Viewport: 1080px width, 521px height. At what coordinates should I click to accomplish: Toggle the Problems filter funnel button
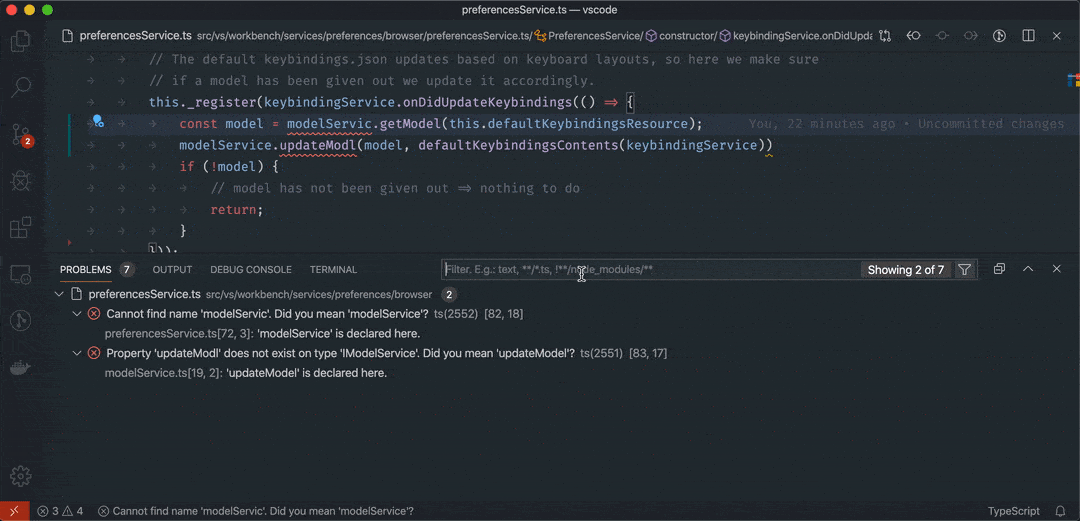point(964,270)
